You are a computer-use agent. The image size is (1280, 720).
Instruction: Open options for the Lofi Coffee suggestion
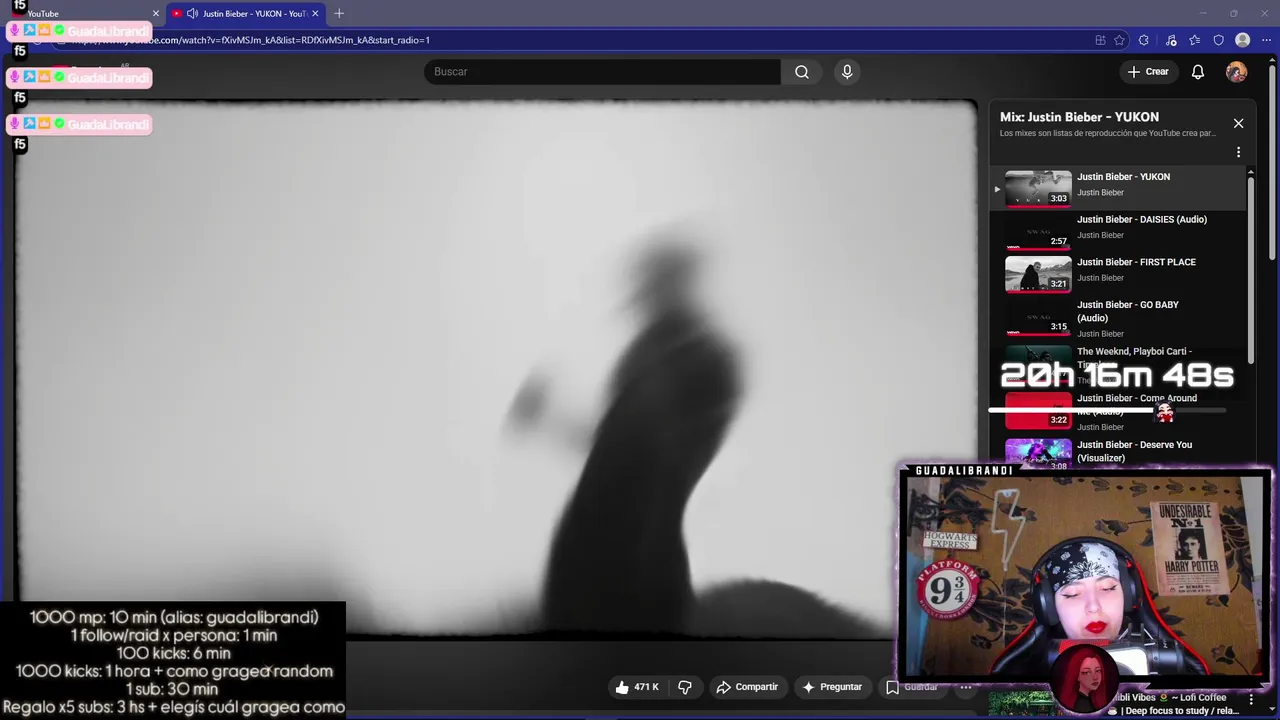pos(1251,699)
